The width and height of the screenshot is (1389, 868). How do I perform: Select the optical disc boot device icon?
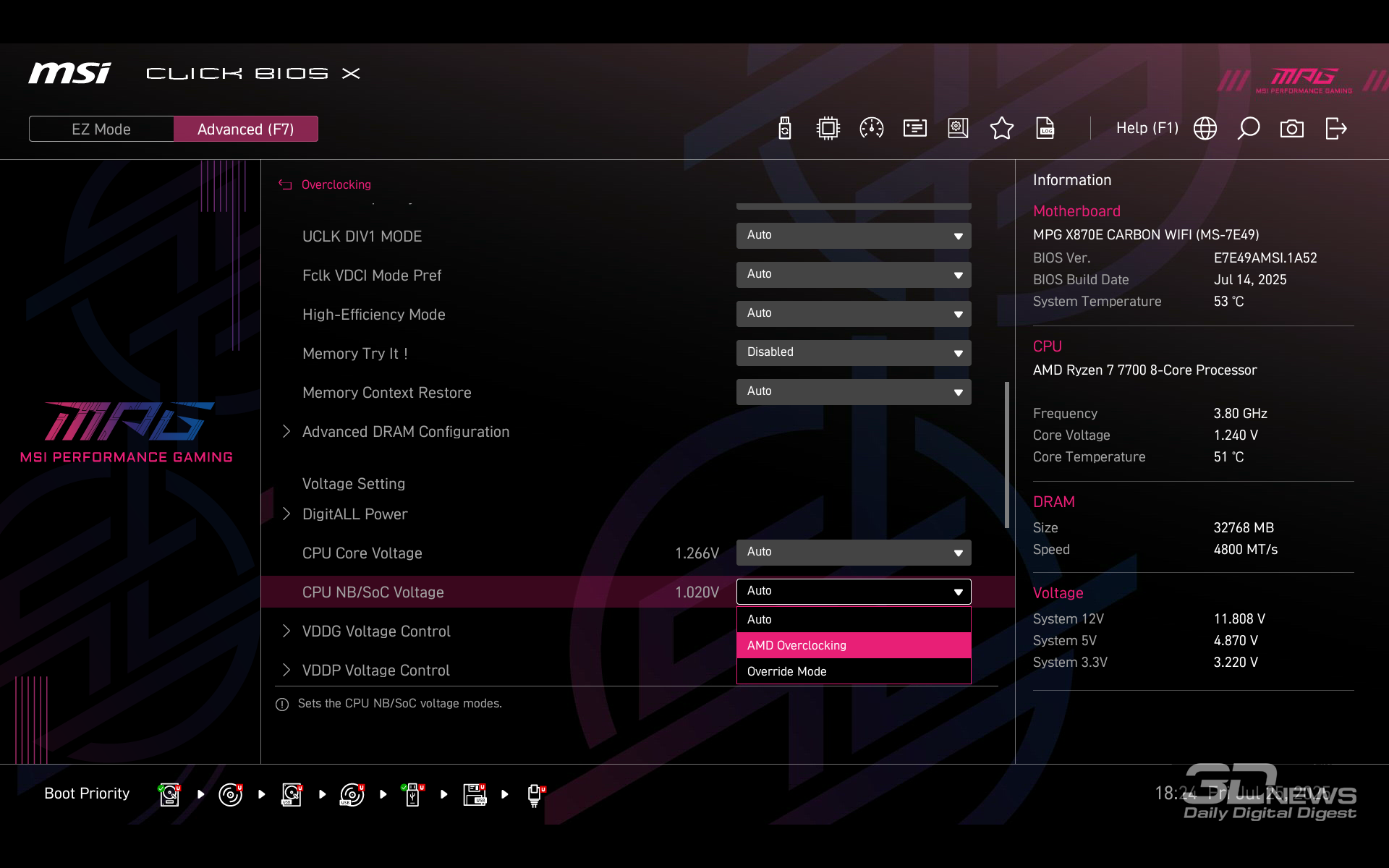[x=231, y=794]
